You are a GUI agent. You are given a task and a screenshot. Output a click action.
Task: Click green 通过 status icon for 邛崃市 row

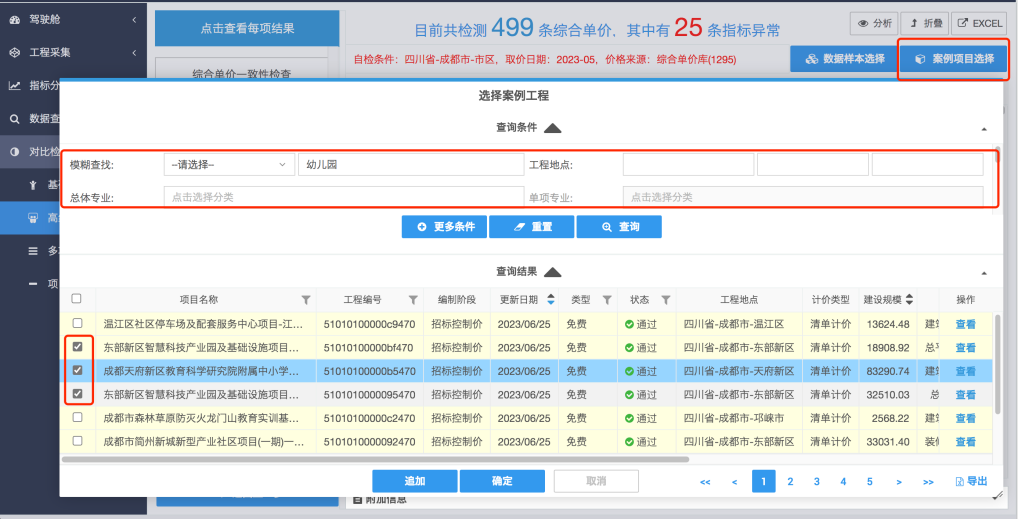click(629, 418)
